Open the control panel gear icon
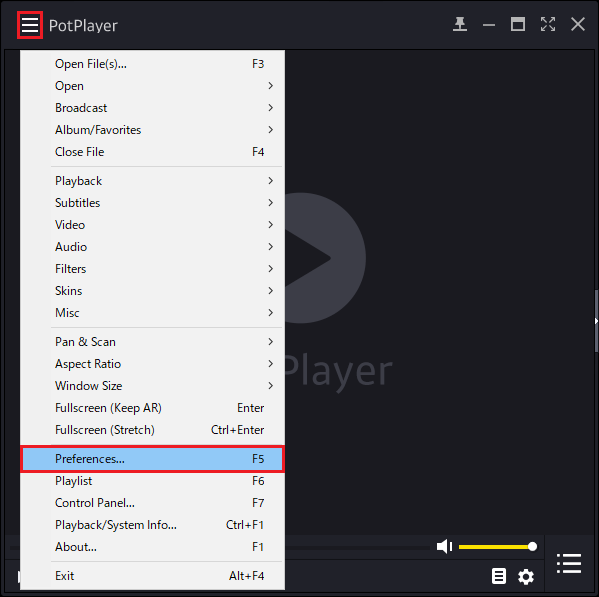 (x=526, y=576)
